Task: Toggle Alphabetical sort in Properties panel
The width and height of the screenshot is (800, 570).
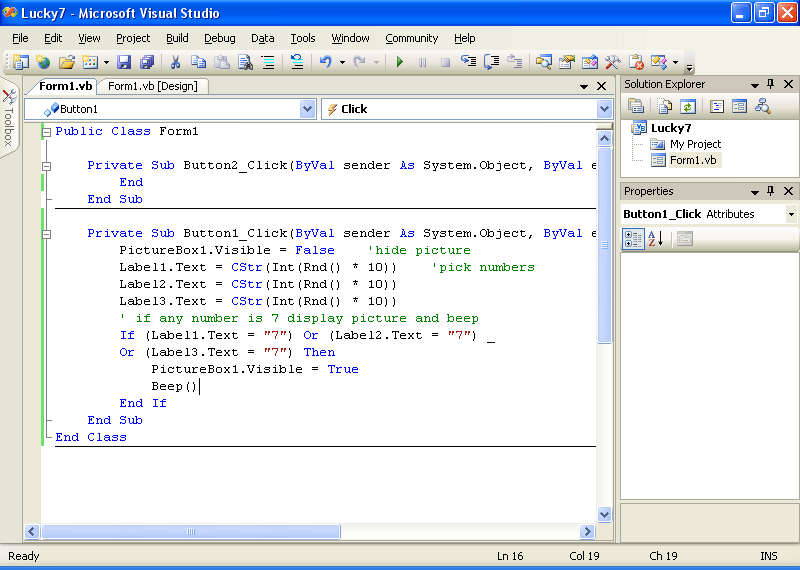Action: (x=656, y=238)
